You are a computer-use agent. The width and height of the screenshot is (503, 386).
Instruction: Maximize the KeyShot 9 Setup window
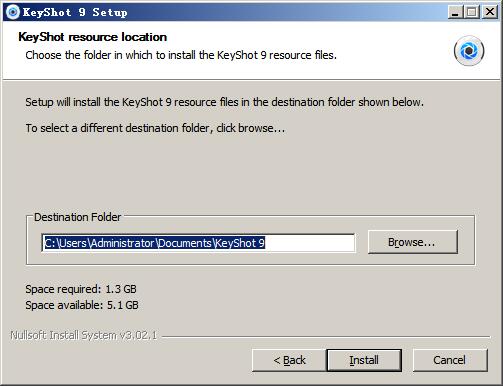click(x=472, y=12)
